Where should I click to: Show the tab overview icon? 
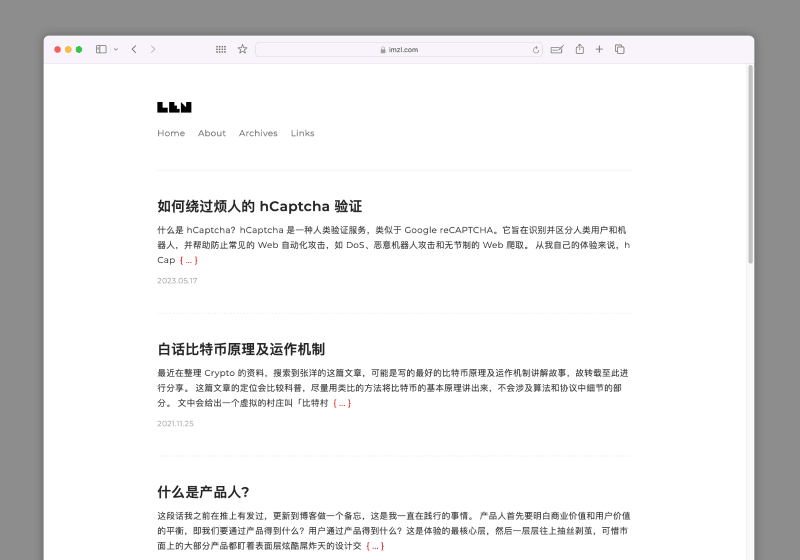[619, 49]
